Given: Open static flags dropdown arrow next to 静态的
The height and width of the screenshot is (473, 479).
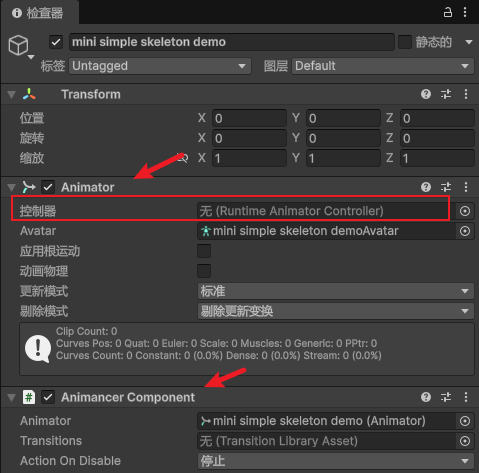Looking at the screenshot, I should [x=469, y=42].
